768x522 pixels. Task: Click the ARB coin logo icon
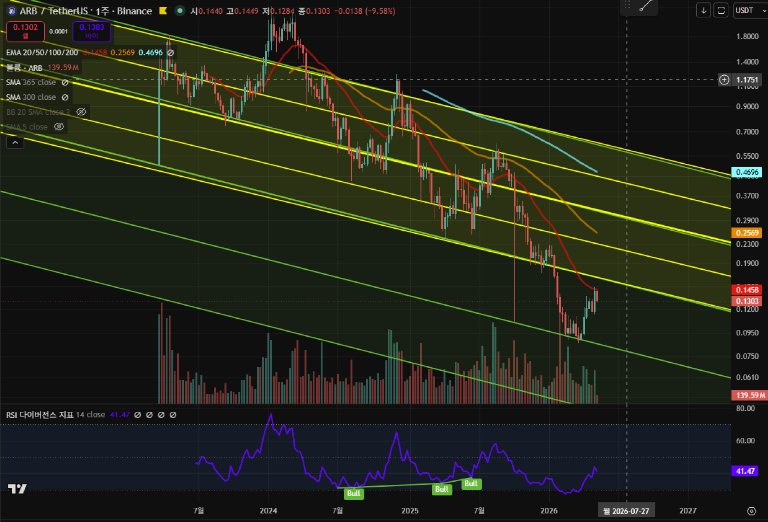[x=11, y=11]
